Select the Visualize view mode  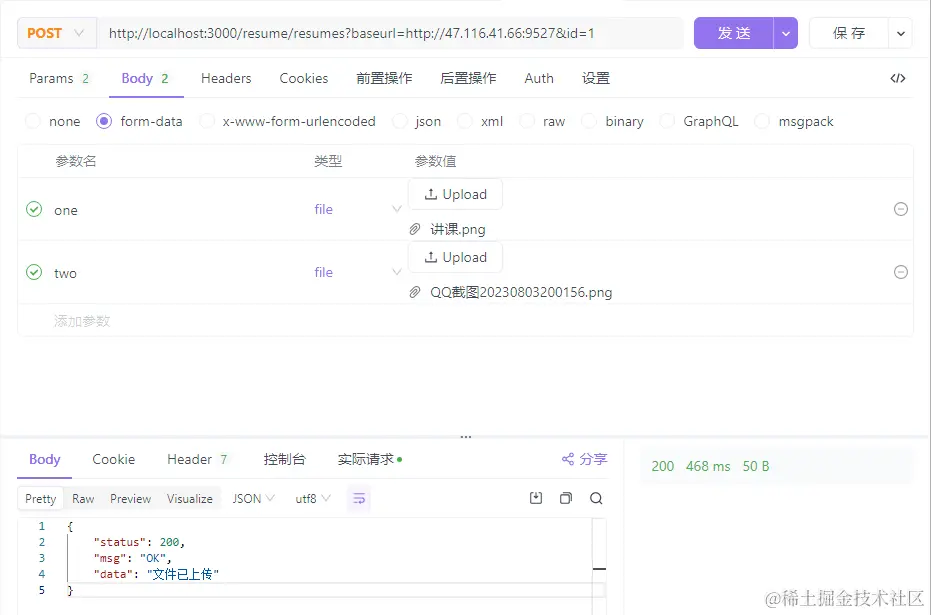coord(189,499)
